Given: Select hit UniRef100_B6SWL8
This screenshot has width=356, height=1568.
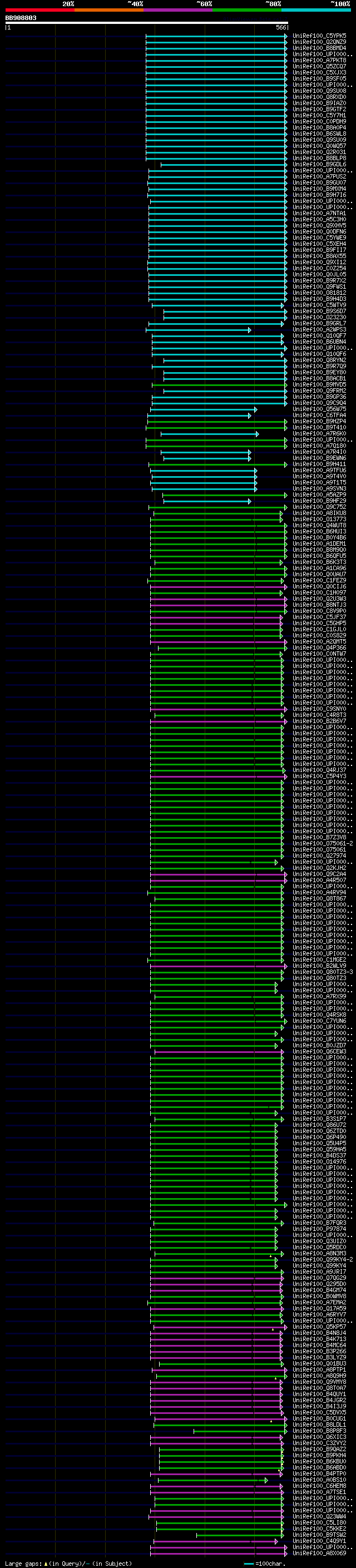Looking at the screenshot, I should coord(319,134).
